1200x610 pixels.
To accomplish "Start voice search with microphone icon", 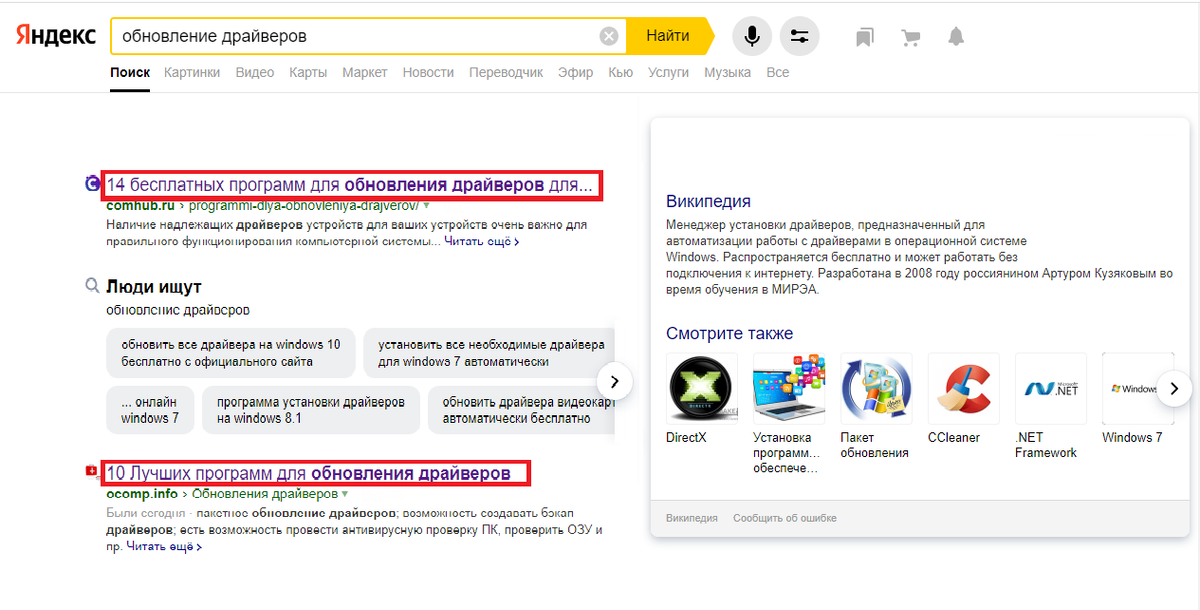I will tap(752, 36).
